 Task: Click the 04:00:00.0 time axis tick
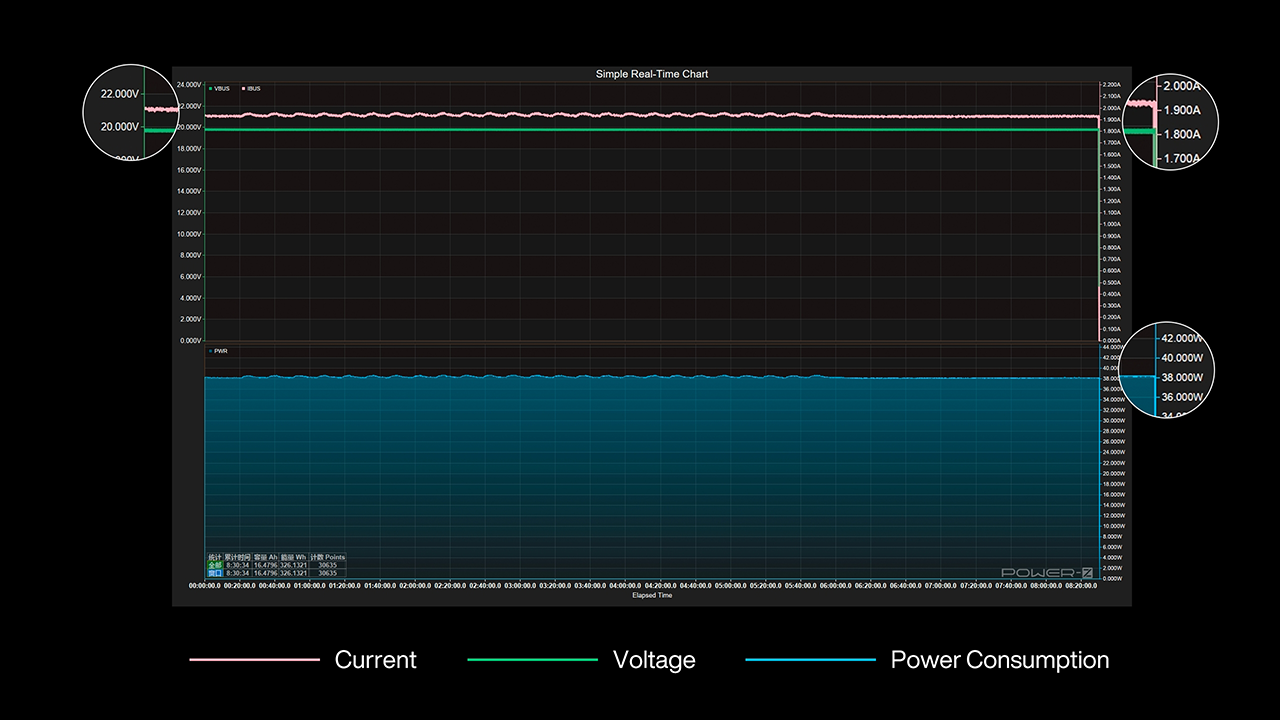625,586
